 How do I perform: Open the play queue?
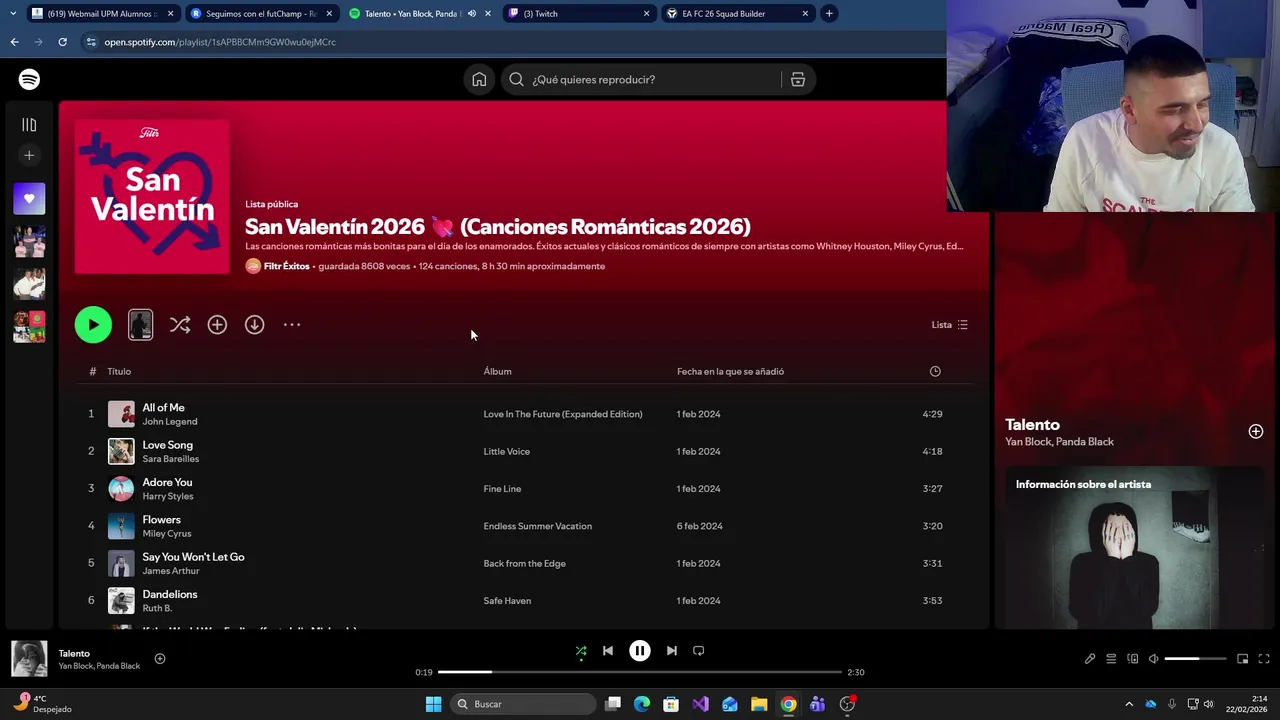point(1111,659)
